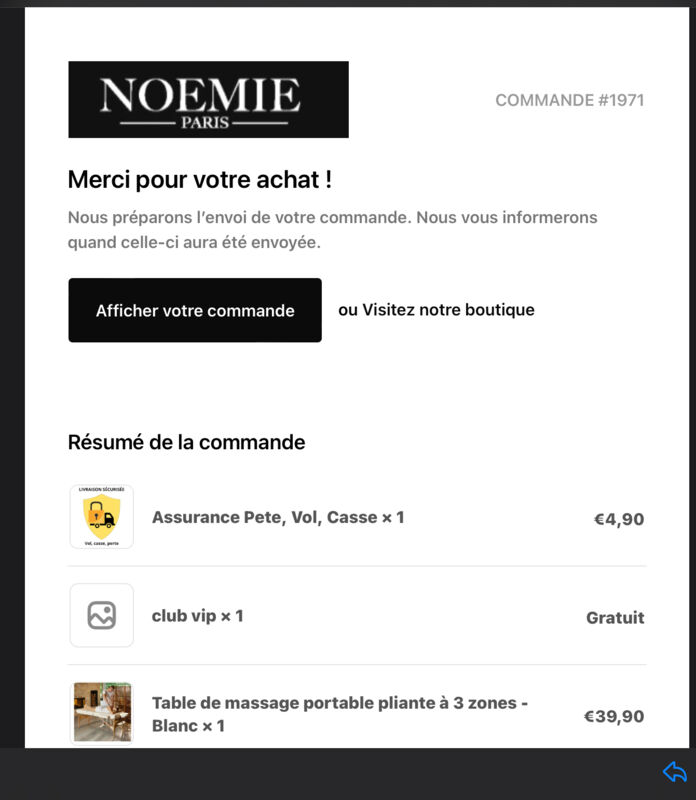This screenshot has width=696, height=800.
Task: Click the dark left margin strip
Action: click(x=12, y=378)
